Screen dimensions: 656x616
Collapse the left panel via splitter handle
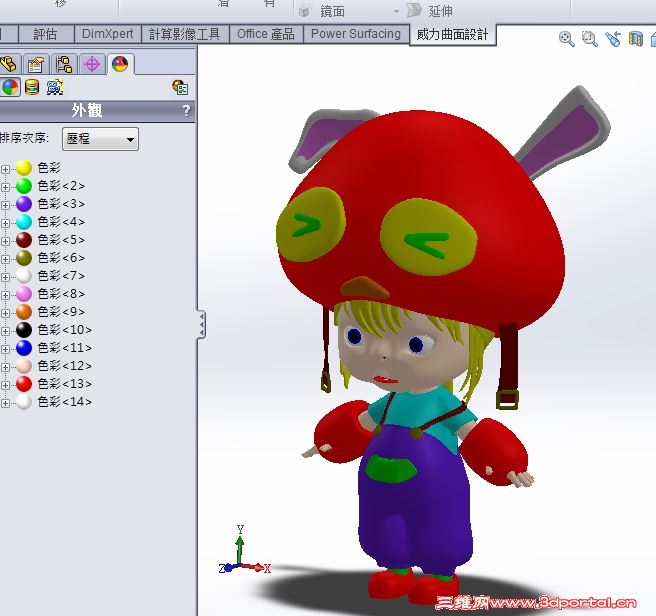201,324
